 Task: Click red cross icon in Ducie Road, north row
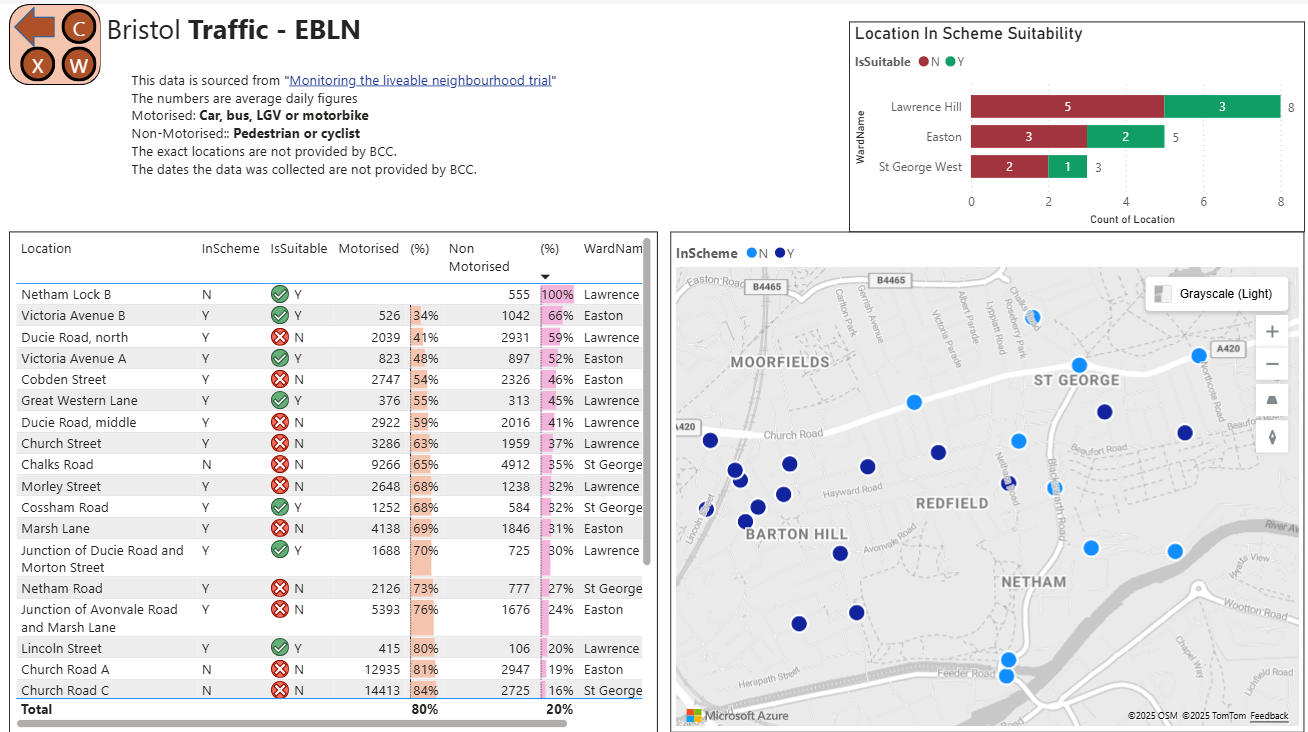pos(279,337)
